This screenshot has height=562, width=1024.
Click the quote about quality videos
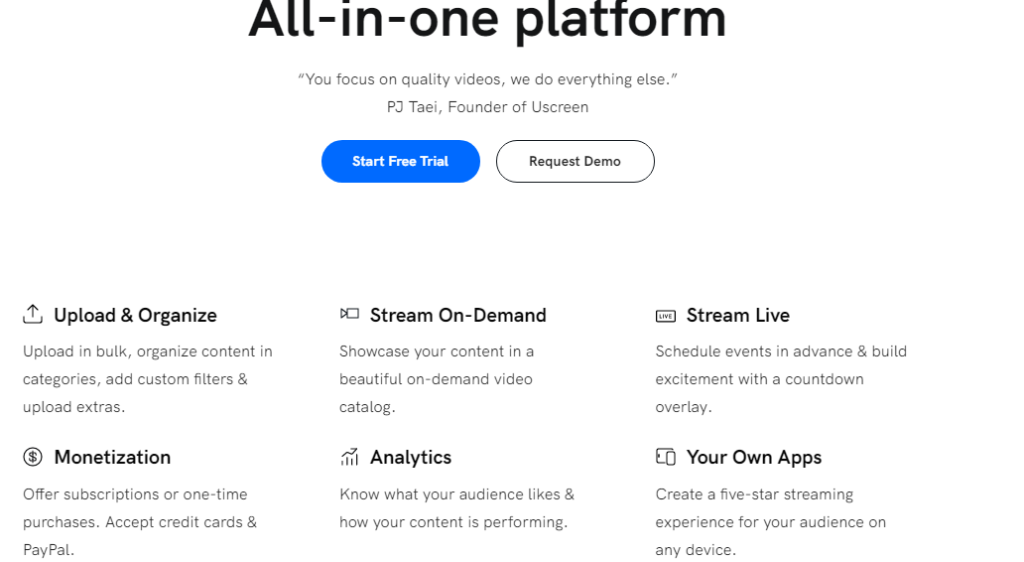pyautogui.click(x=487, y=79)
